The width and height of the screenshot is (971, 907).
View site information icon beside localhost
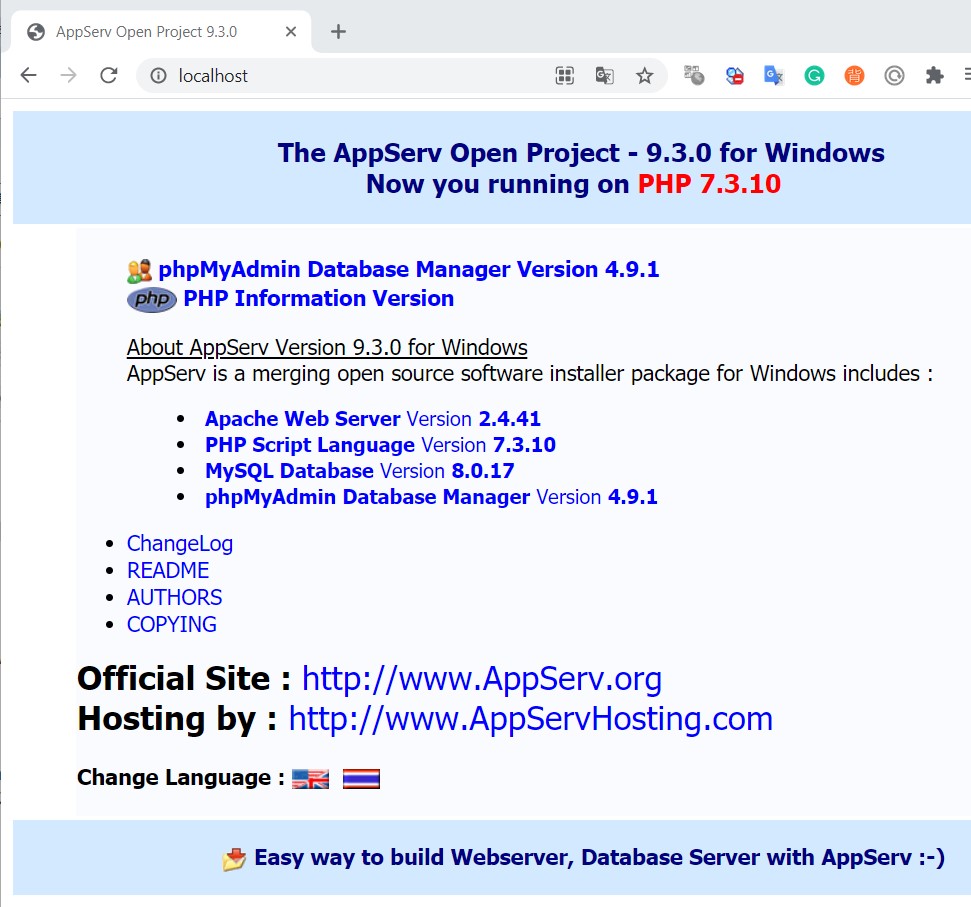point(159,76)
